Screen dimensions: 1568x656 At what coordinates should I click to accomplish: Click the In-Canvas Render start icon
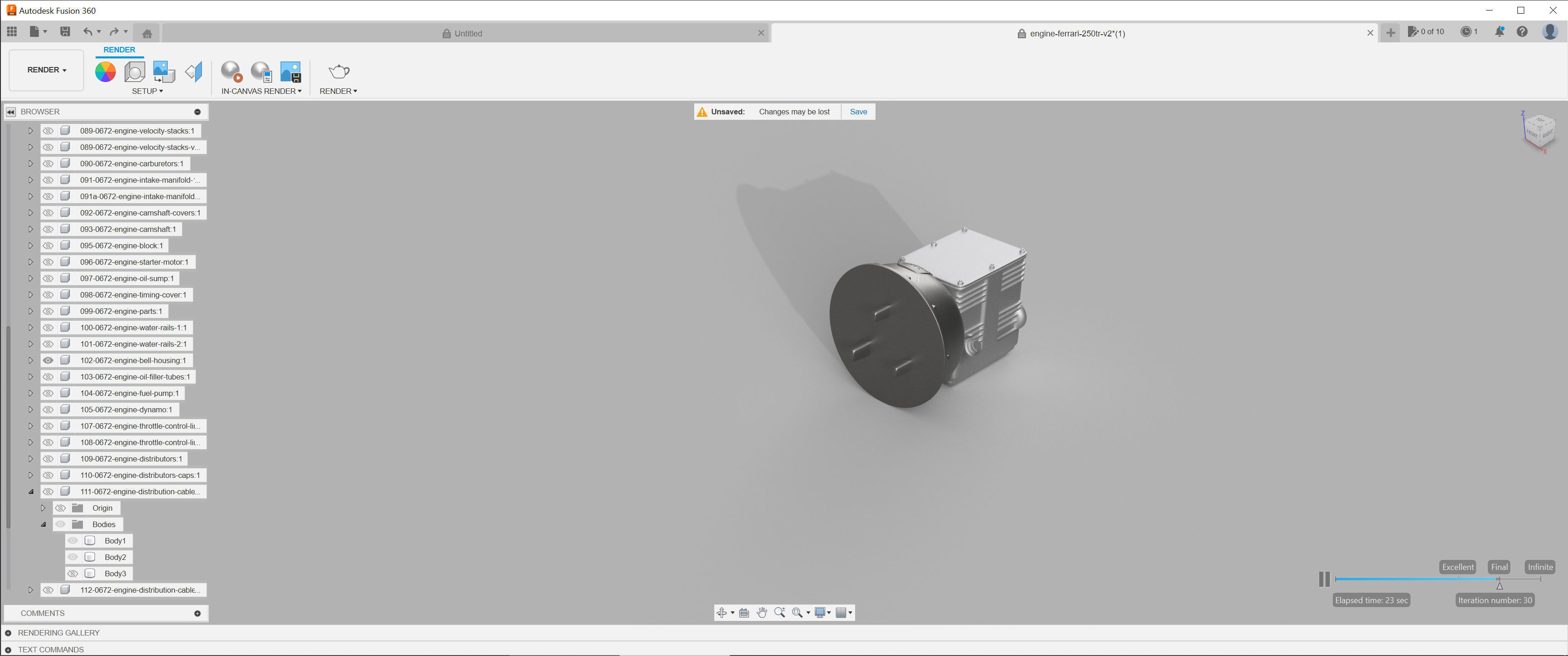[x=231, y=72]
